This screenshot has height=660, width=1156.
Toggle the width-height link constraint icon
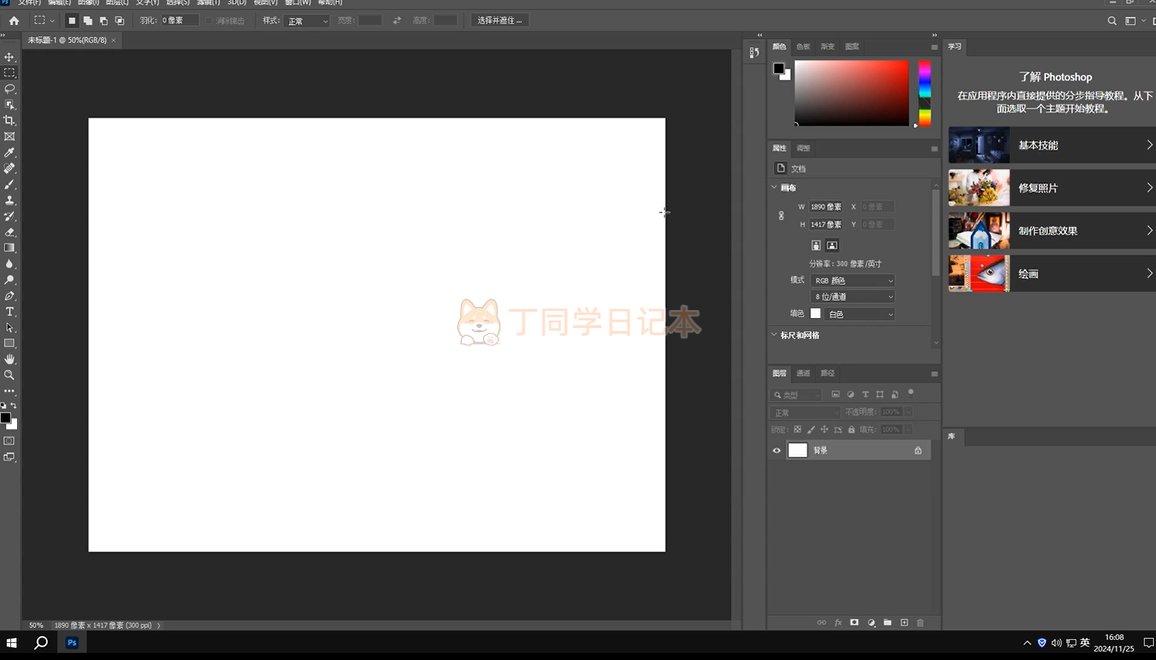[781, 215]
